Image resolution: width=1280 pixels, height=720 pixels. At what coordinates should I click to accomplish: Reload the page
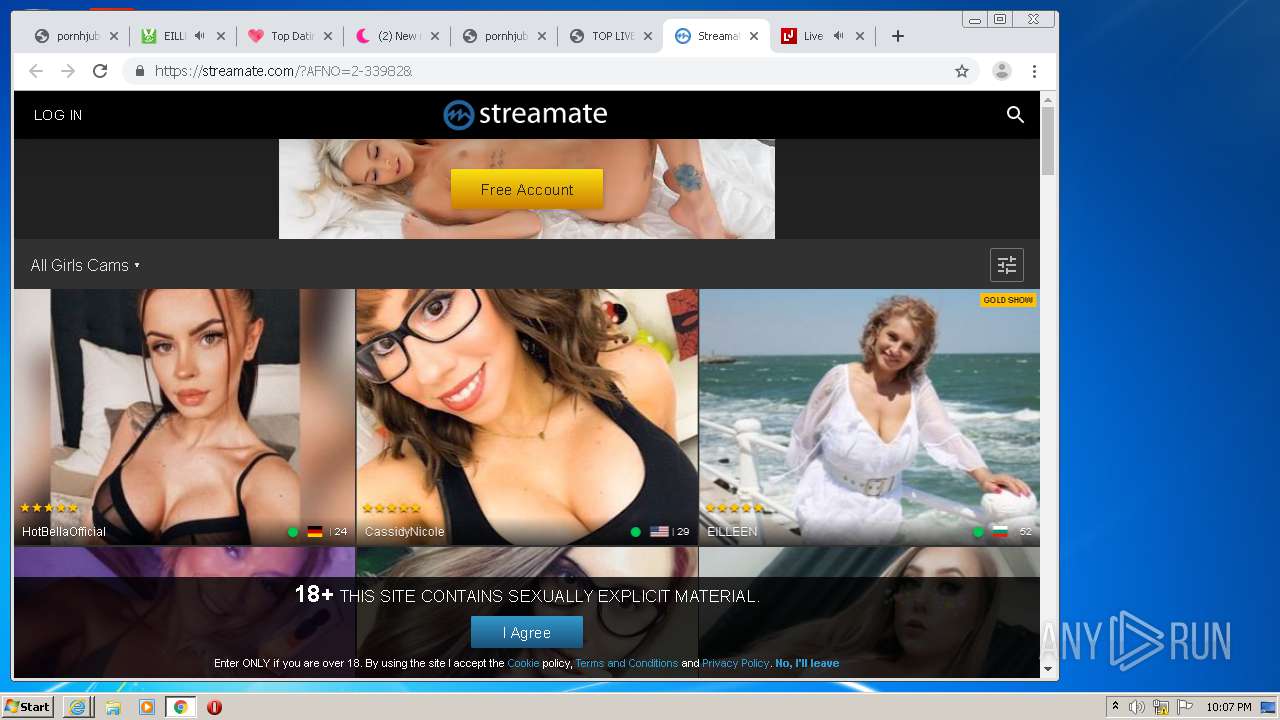pyautogui.click(x=100, y=71)
